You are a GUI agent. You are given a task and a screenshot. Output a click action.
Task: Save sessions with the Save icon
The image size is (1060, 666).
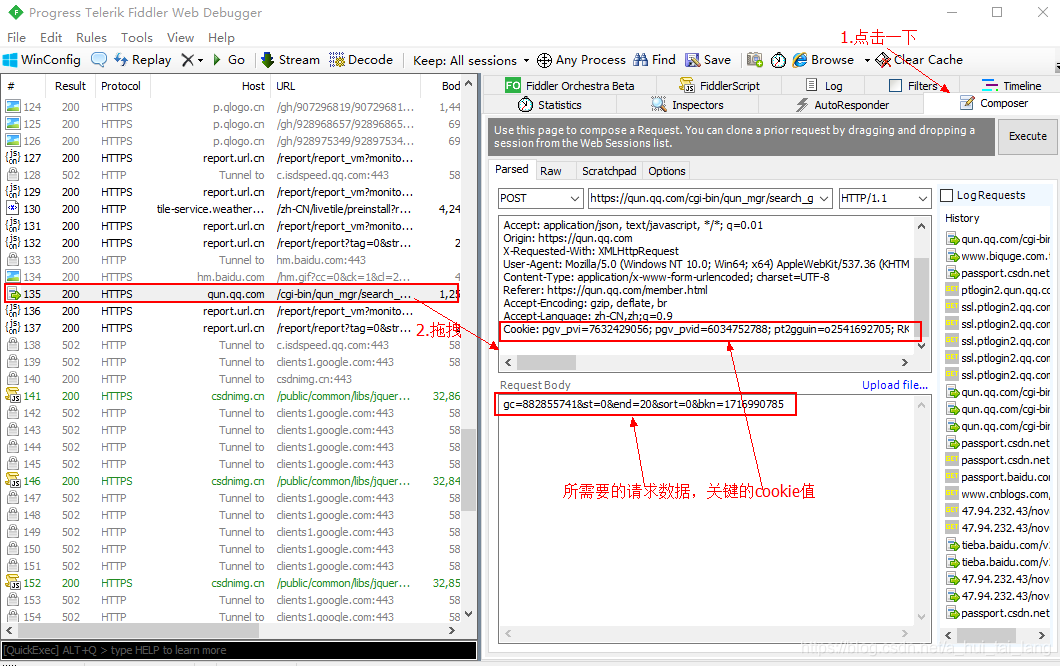point(708,60)
